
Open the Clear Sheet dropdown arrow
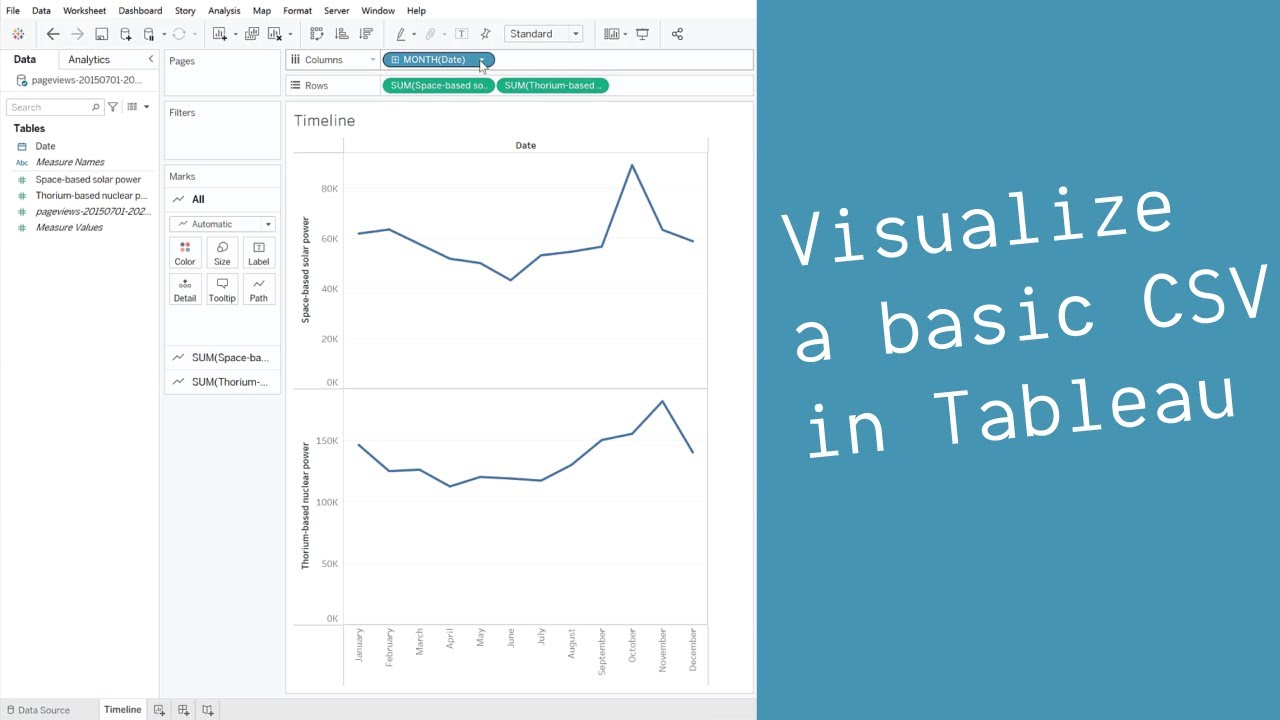[290, 34]
